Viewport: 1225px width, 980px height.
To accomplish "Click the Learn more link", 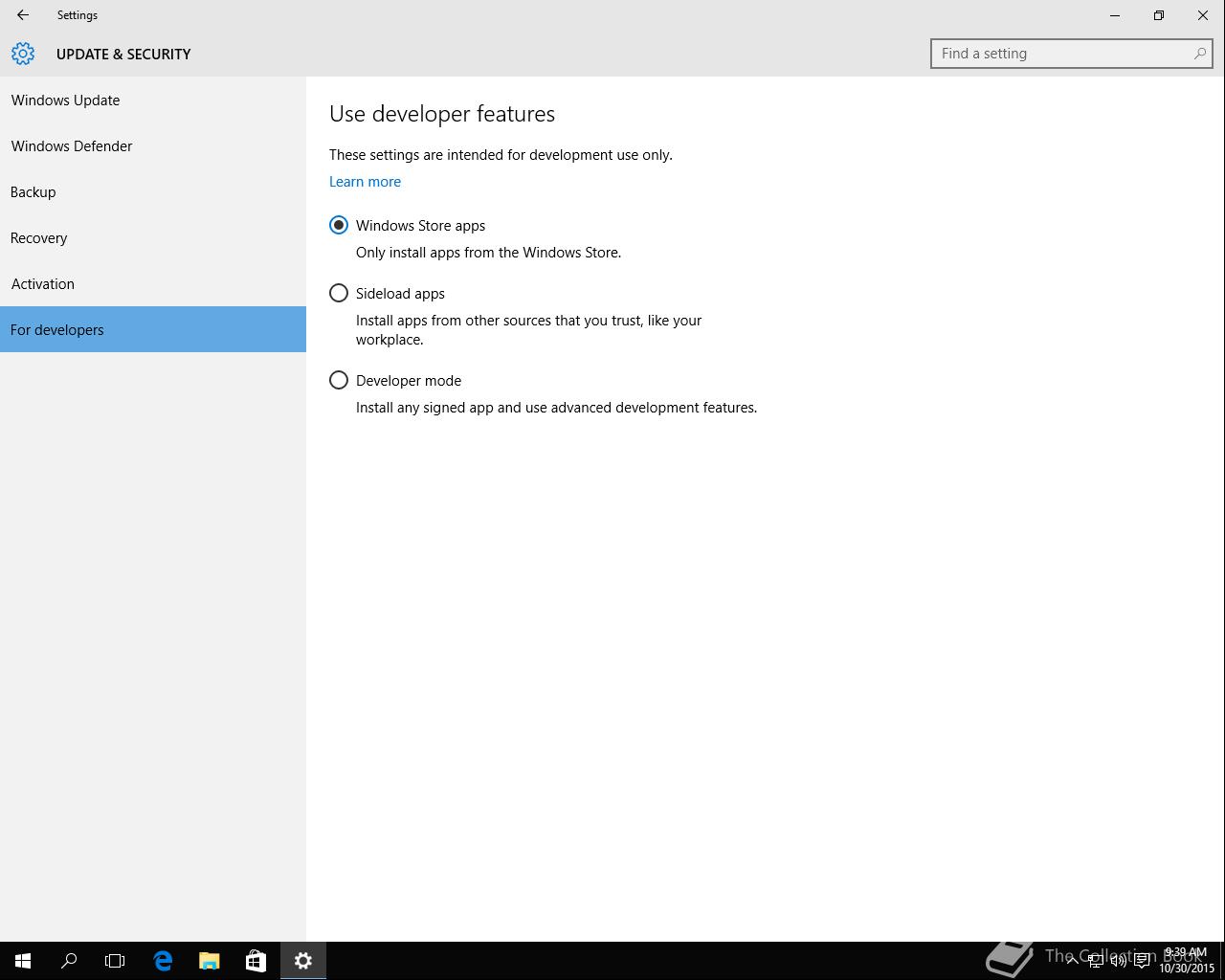I will click(365, 182).
